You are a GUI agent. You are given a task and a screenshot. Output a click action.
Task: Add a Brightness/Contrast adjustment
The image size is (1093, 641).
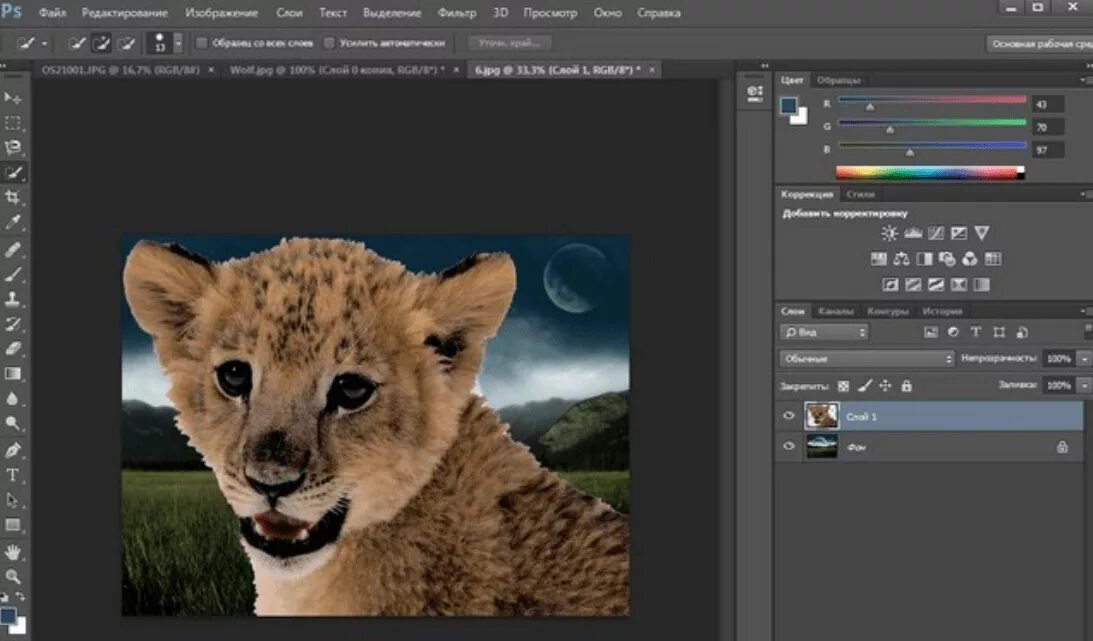tap(889, 233)
